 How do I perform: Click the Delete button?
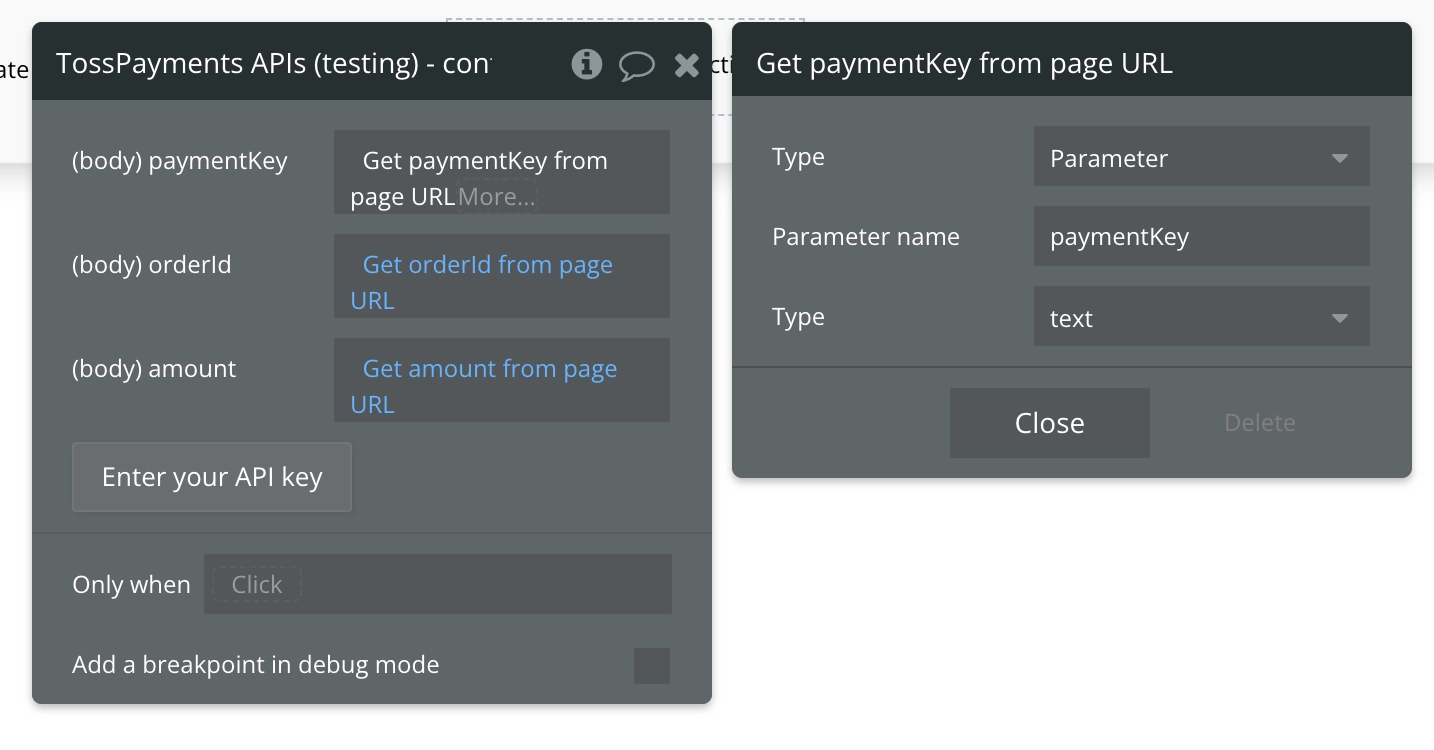pyautogui.click(x=1259, y=423)
